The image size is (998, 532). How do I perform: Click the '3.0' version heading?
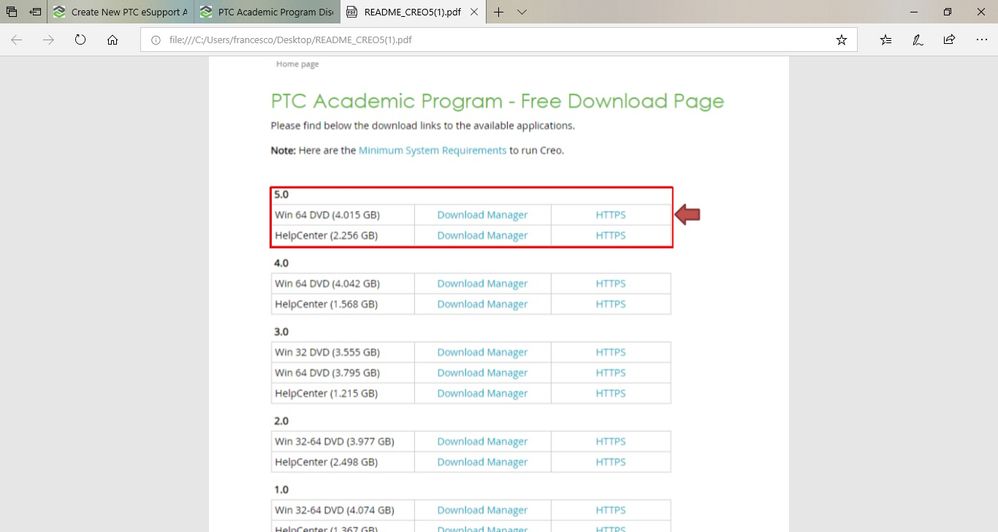click(281, 332)
